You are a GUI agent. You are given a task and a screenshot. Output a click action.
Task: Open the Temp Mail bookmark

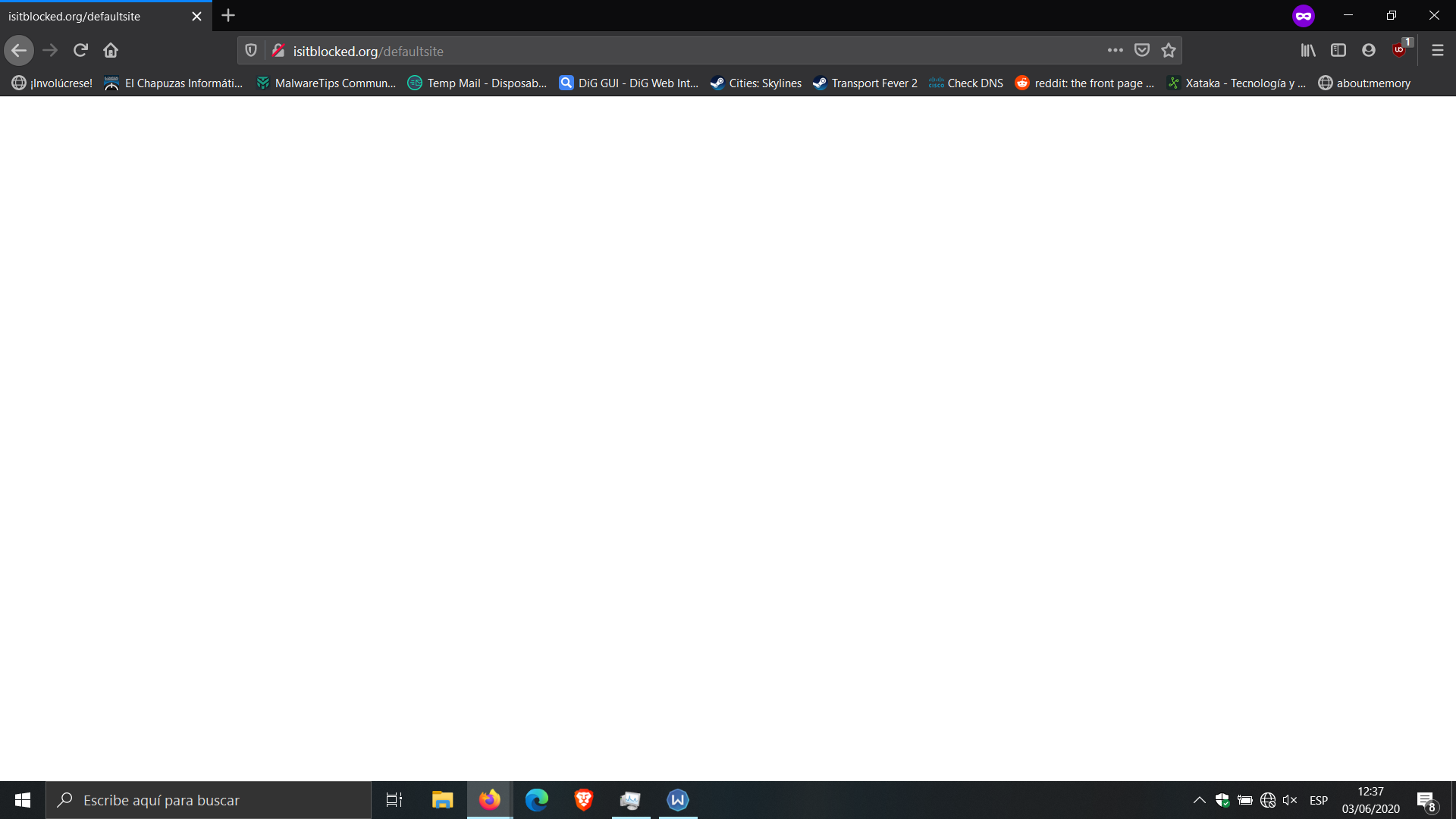(x=477, y=83)
